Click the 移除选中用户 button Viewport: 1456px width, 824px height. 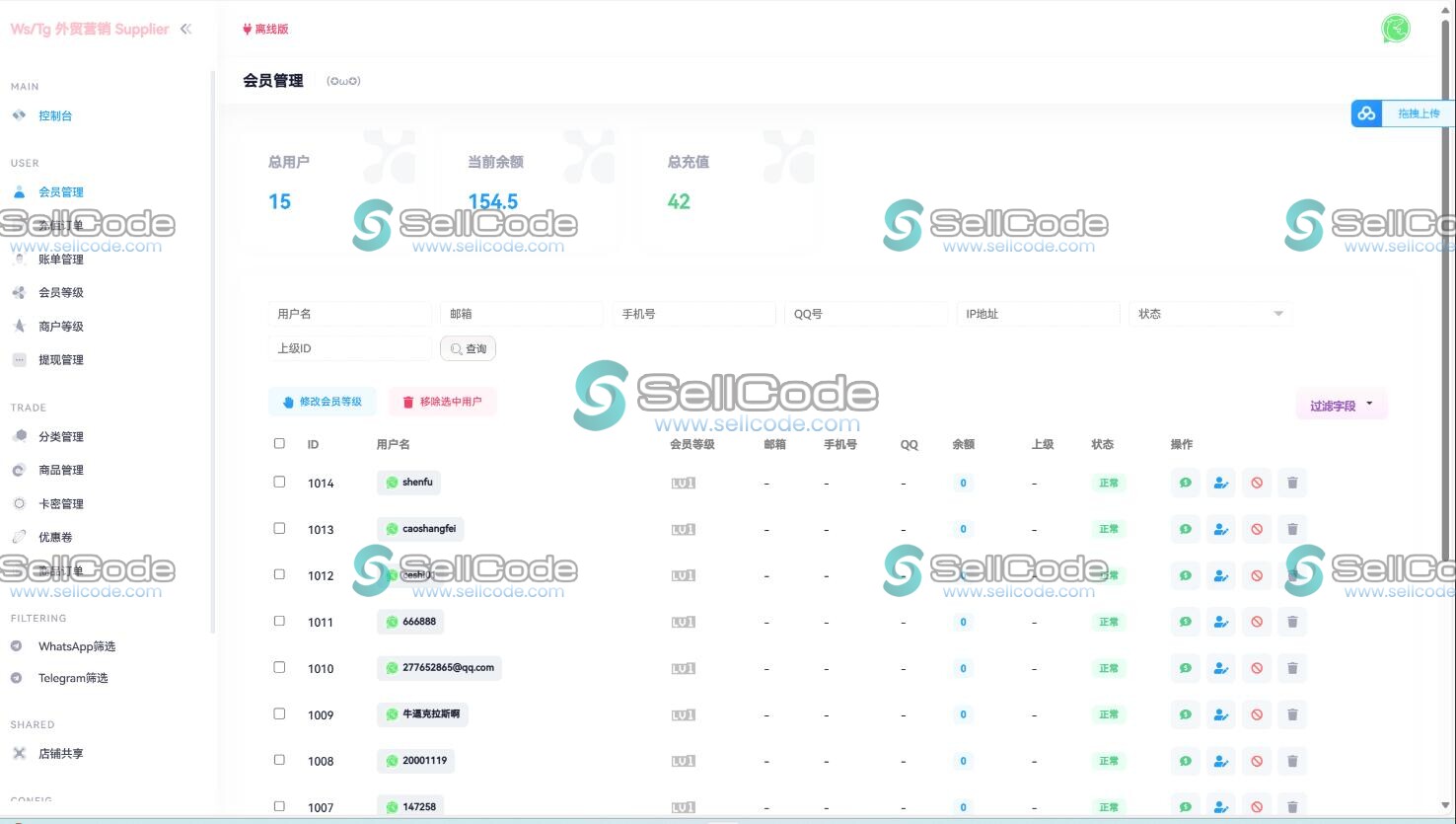coord(442,402)
